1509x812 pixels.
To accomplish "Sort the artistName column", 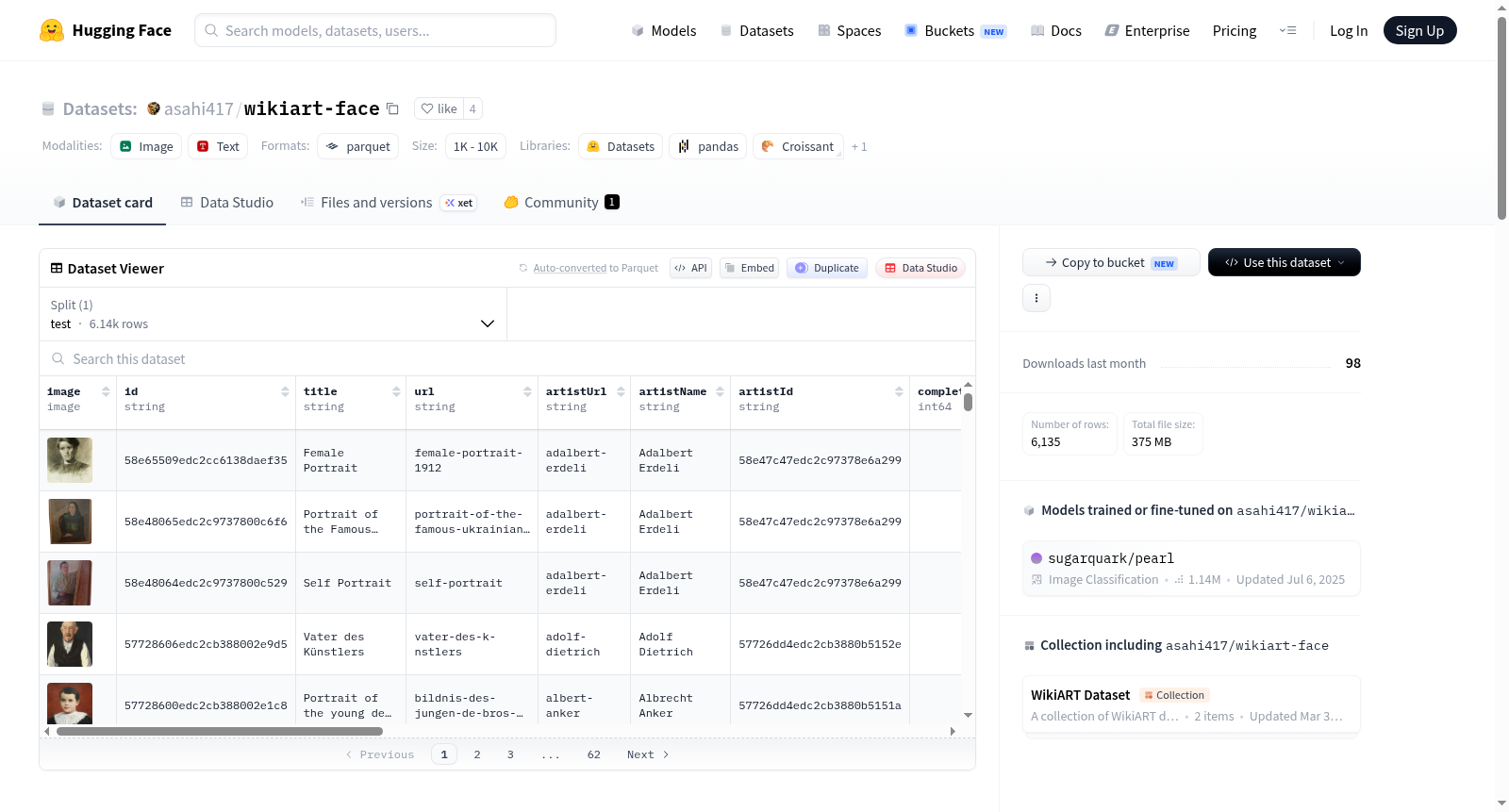I will click(720, 391).
